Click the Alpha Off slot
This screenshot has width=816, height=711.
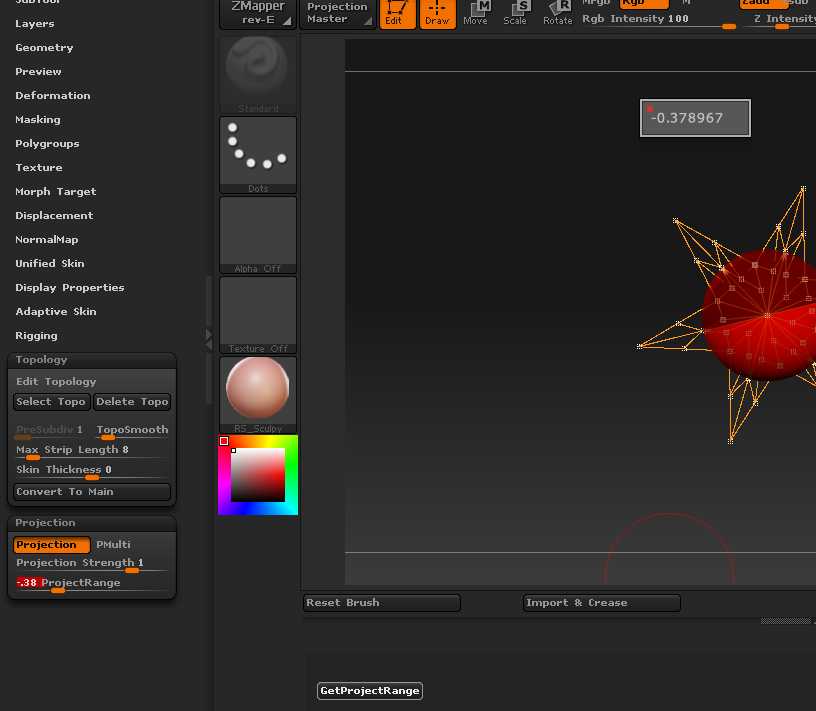click(x=258, y=234)
